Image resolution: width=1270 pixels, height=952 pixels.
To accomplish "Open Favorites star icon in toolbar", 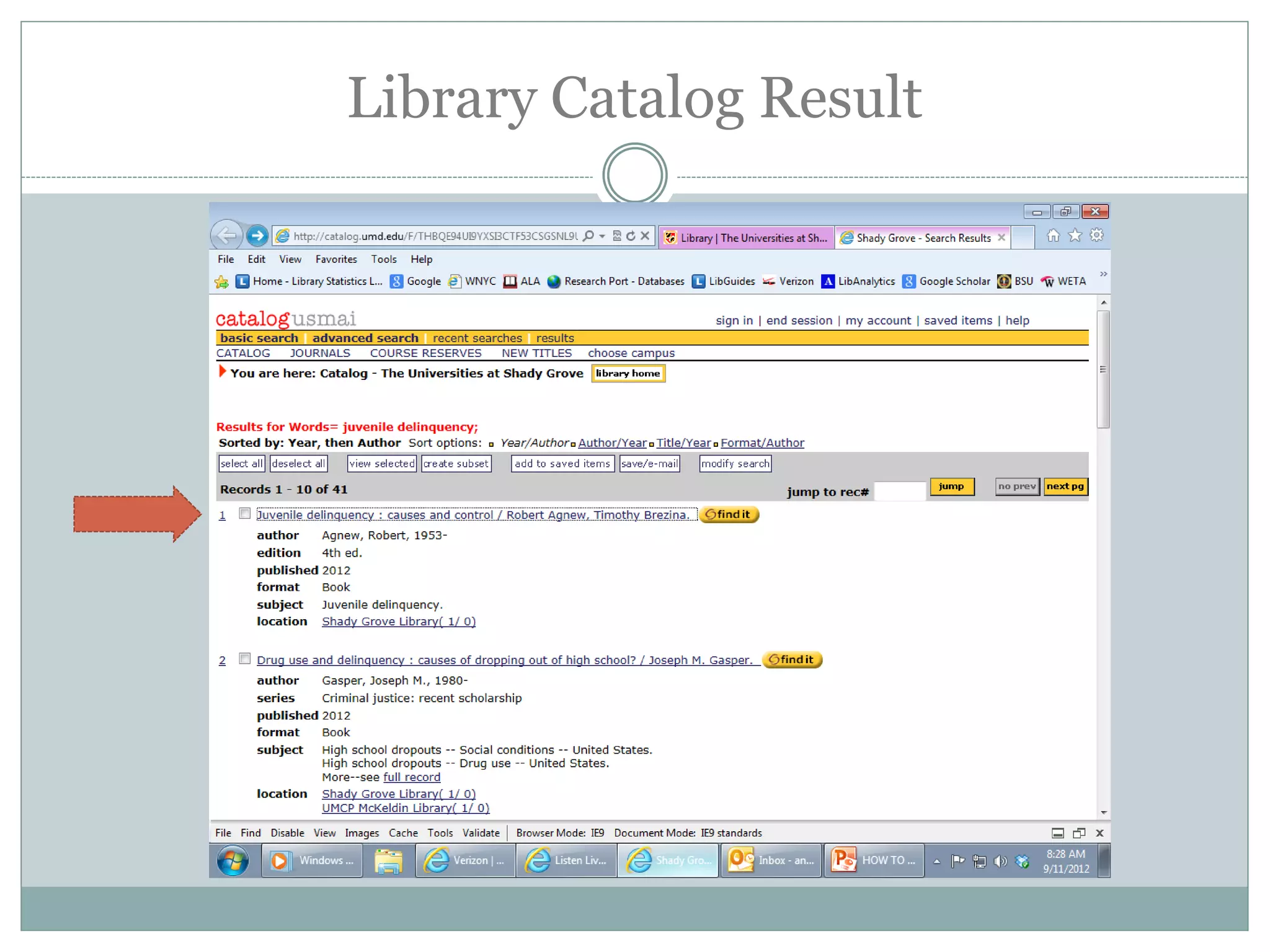I will [x=1075, y=236].
